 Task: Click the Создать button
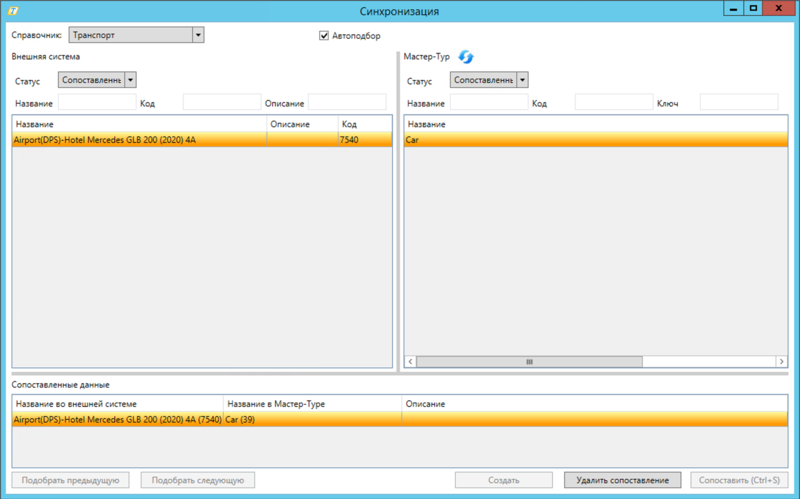click(x=503, y=480)
